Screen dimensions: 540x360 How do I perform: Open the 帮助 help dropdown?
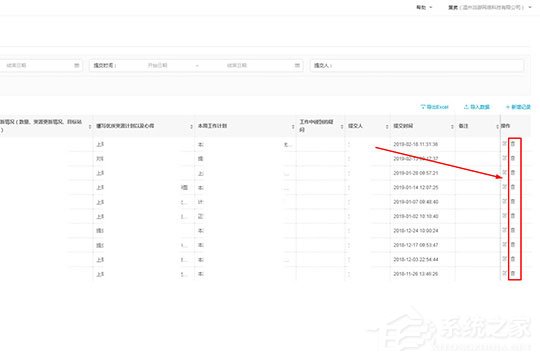424,7
